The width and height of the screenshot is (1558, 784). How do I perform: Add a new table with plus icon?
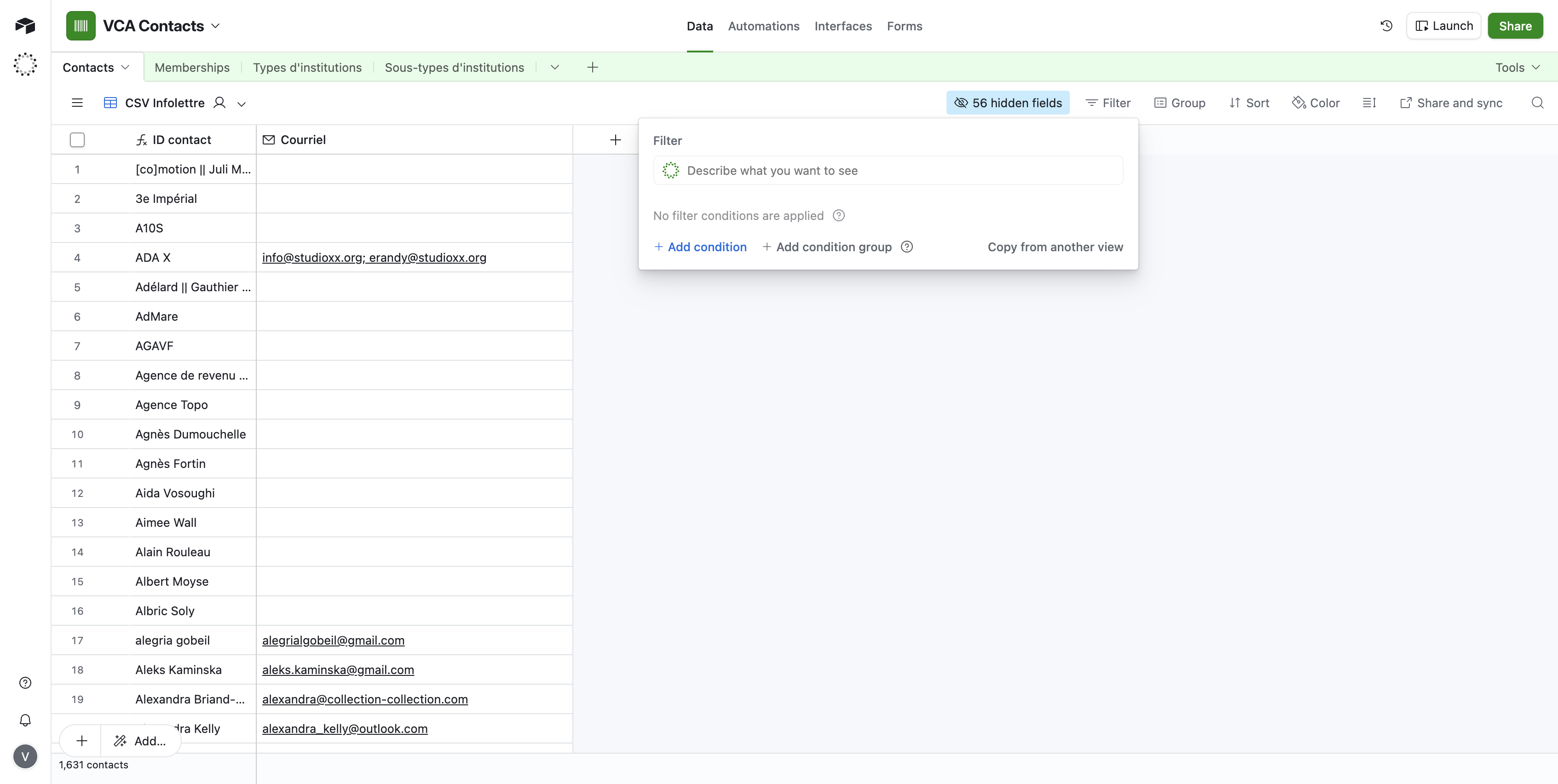tap(592, 67)
